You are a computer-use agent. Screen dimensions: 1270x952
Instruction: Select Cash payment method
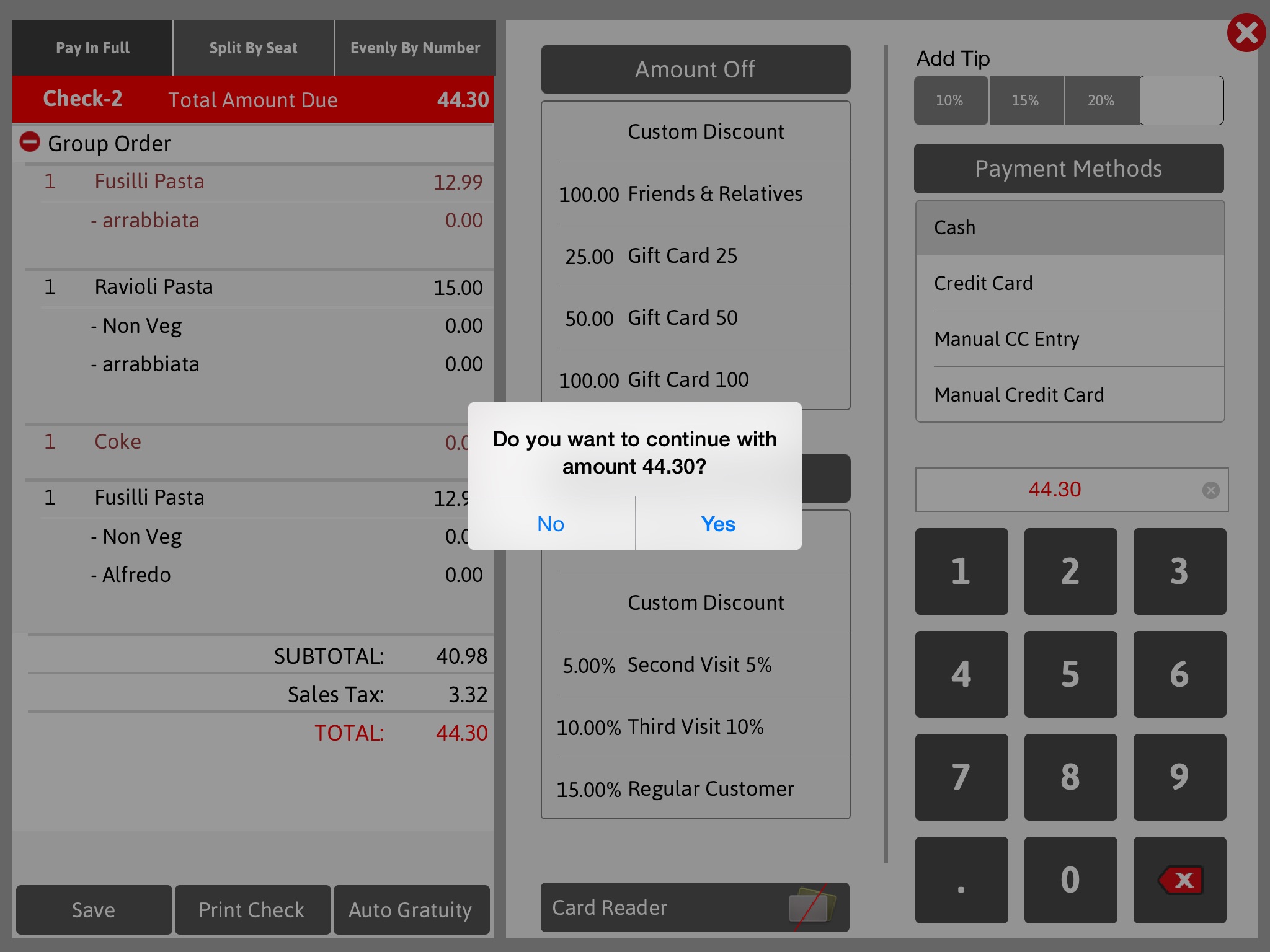point(1068,227)
